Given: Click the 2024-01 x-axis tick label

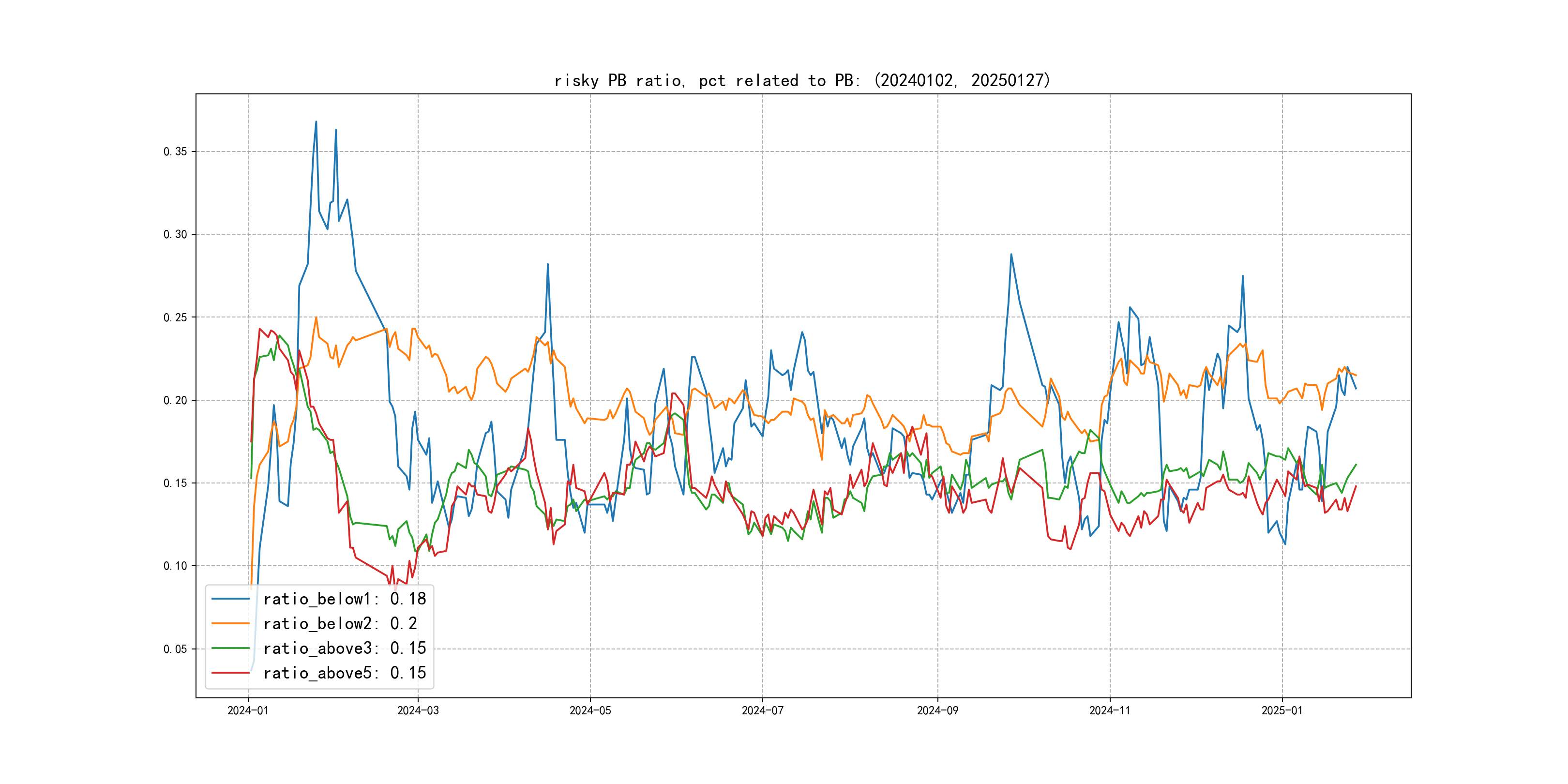Looking at the screenshot, I should click(248, 710).
